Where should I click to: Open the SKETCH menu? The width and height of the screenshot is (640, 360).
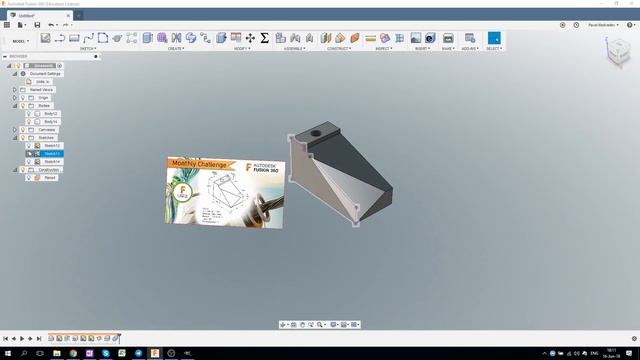[x=88, y=49]
